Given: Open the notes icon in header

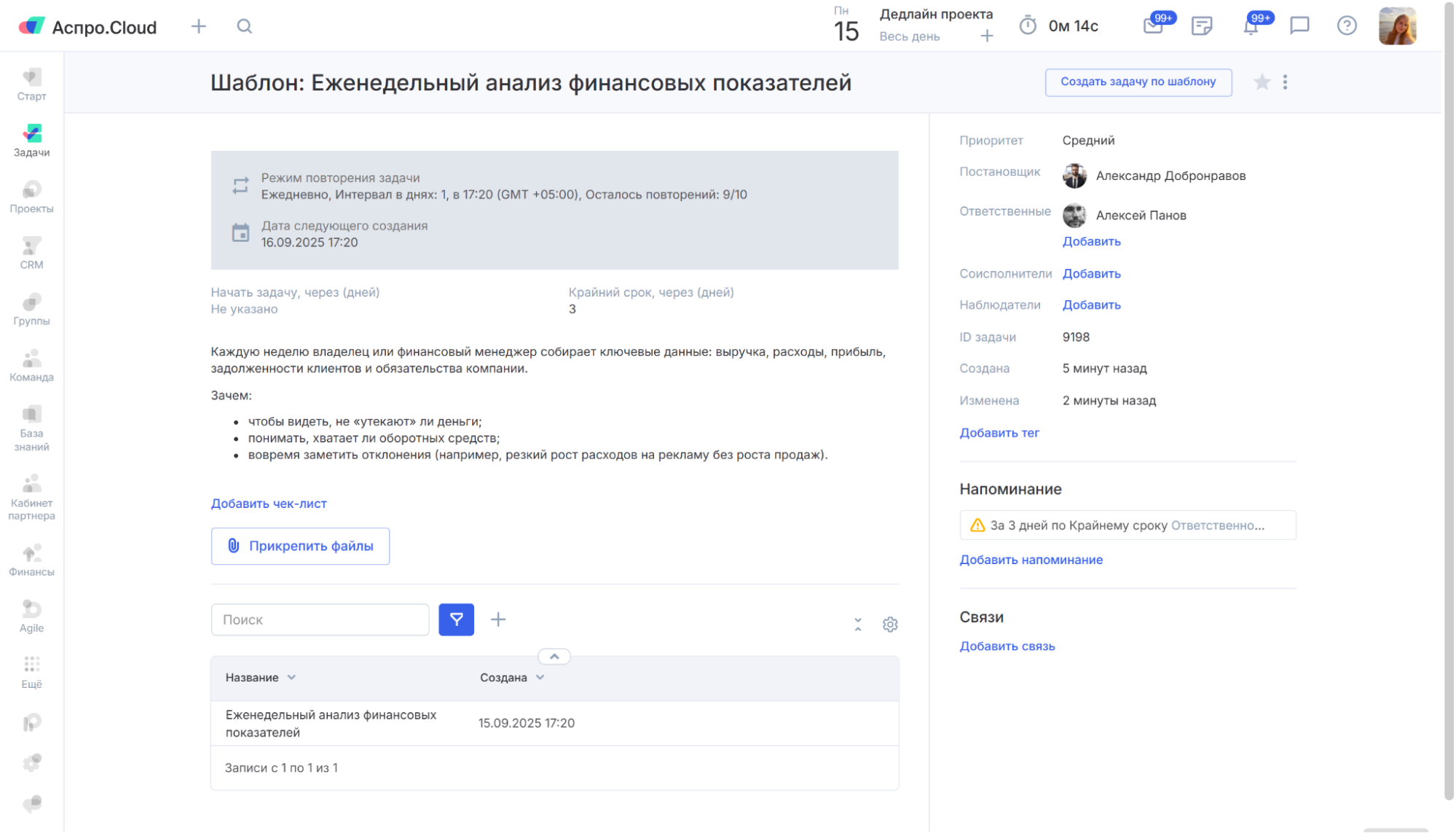Looking at the screenshot, I should pyautogui.click(x=1201, y=26).
